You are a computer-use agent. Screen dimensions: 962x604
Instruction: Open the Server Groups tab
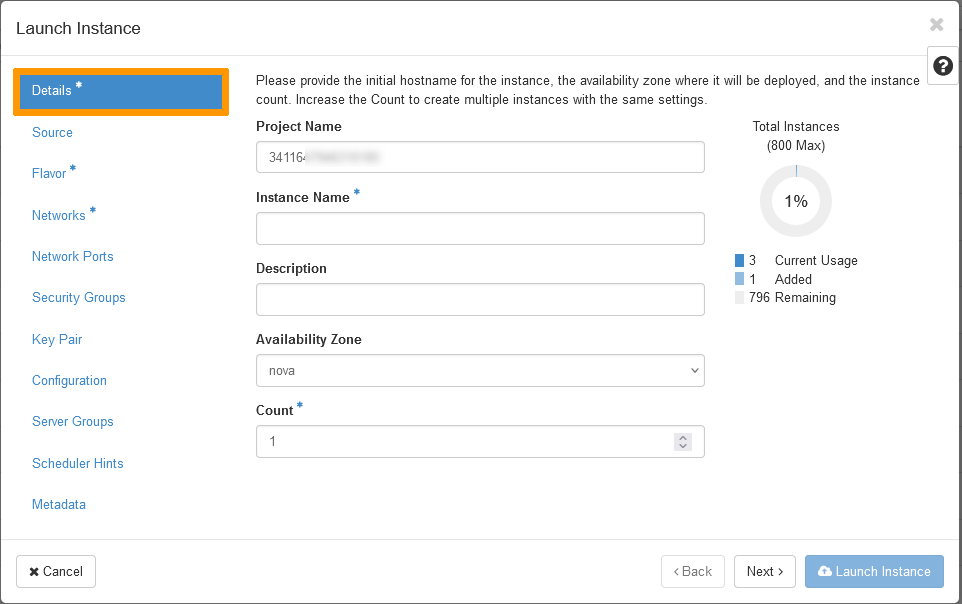[72, 421]
